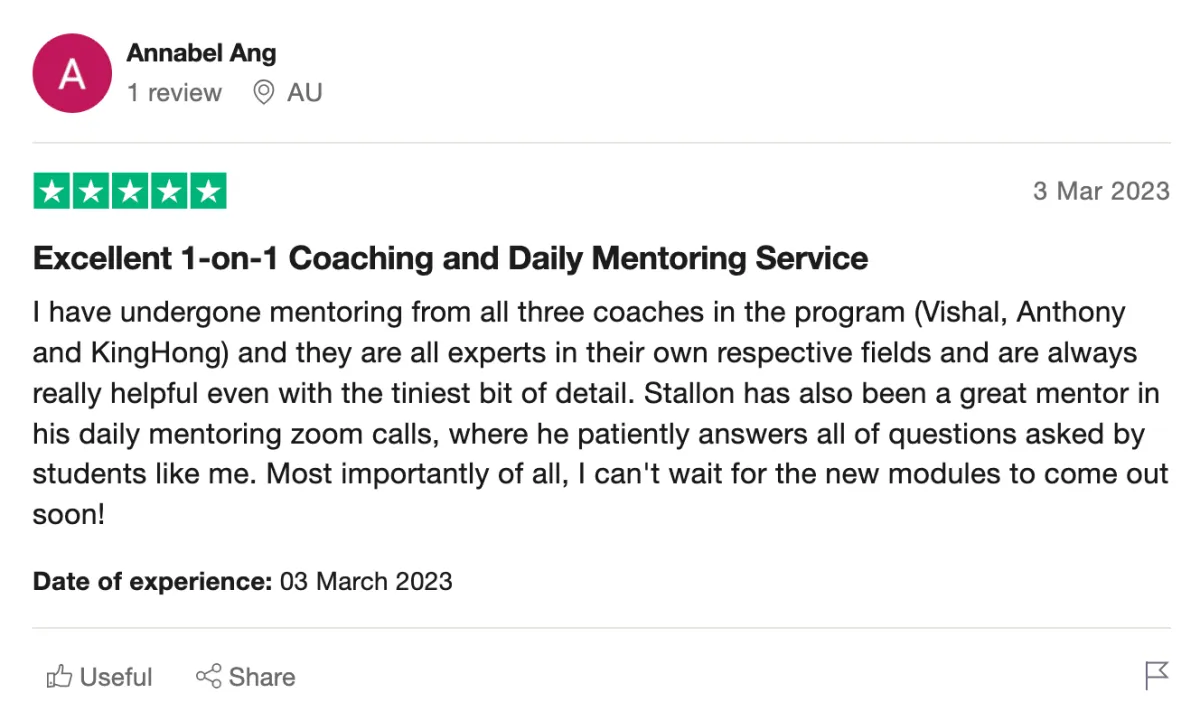The height and width of the screenshot is (721, 1200).
Task: Click the AU country label
Action: (304, 93)
